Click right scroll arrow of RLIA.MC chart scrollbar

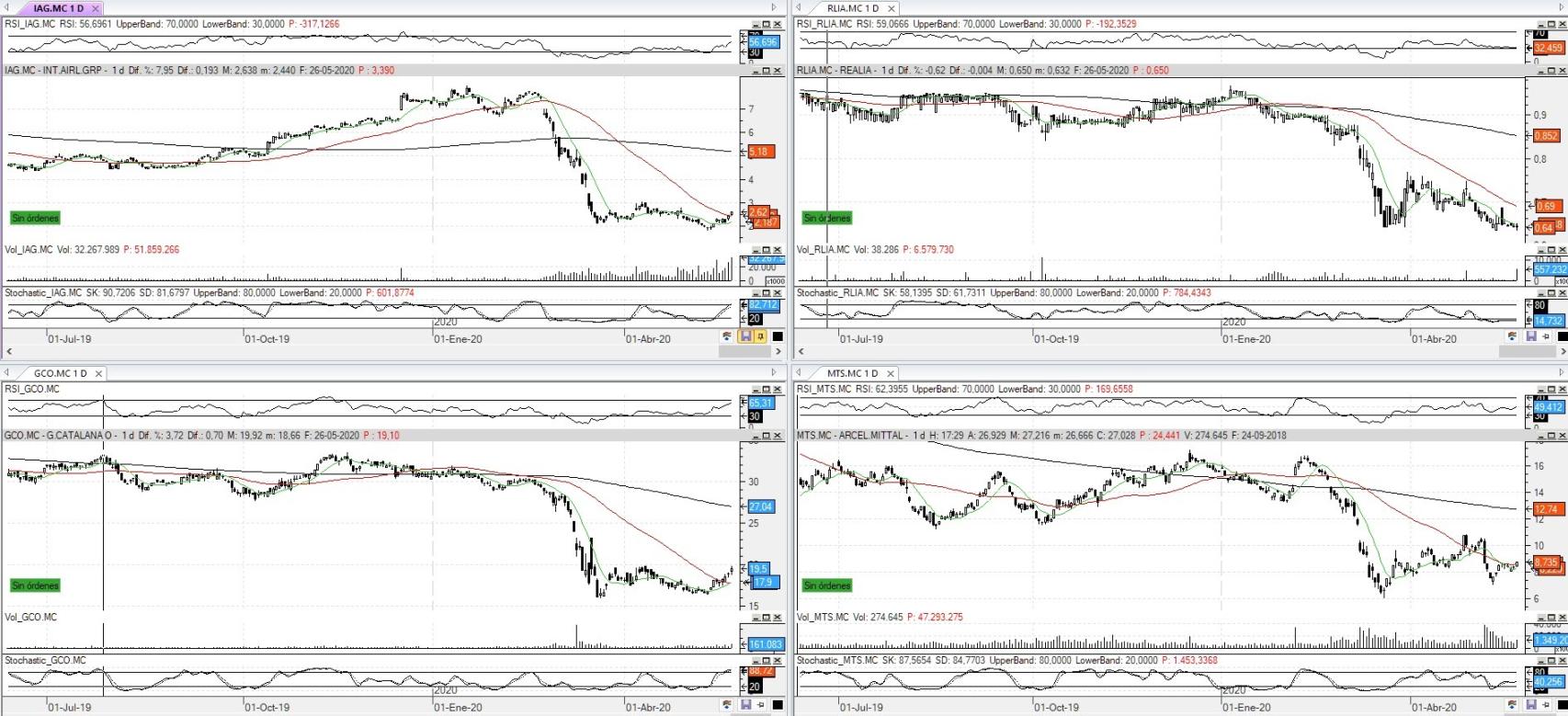coord(1562,351)
